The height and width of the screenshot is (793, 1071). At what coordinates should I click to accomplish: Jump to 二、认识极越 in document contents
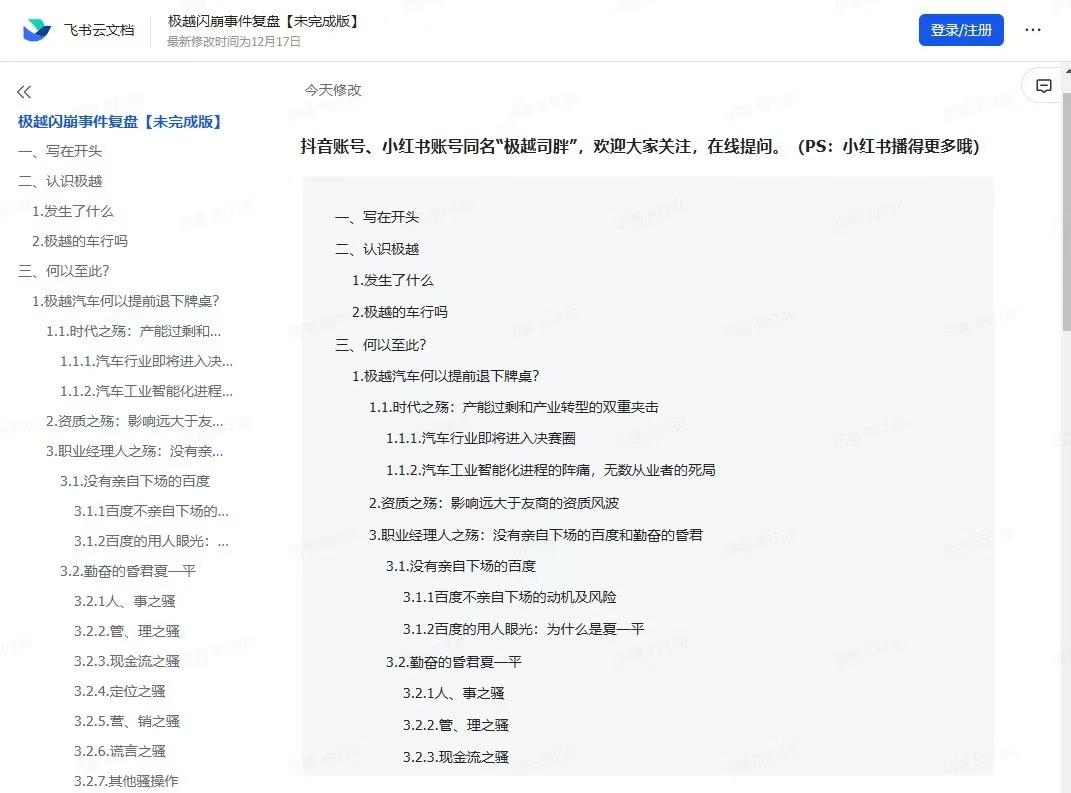coord(377,249)
